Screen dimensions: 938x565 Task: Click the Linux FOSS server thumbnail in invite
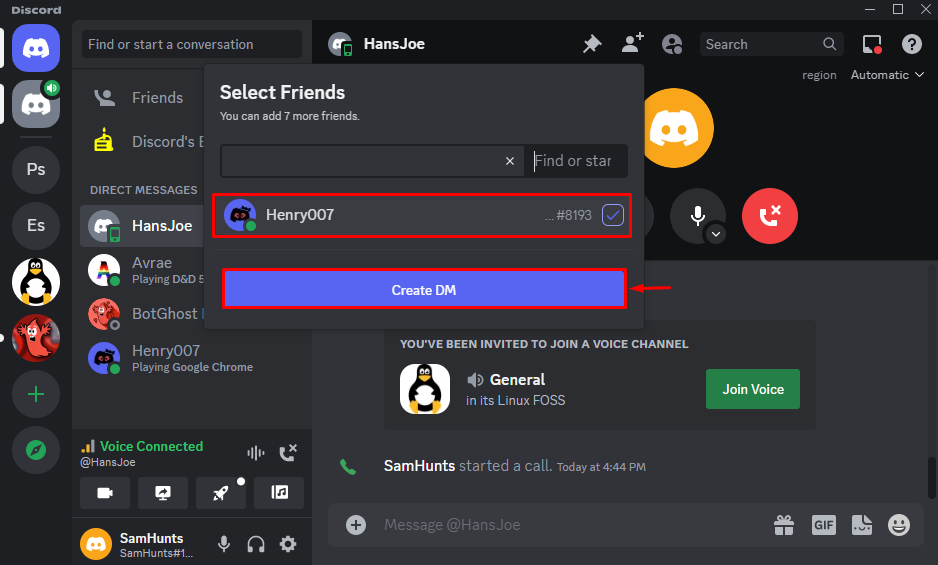(x=425, y=389)
